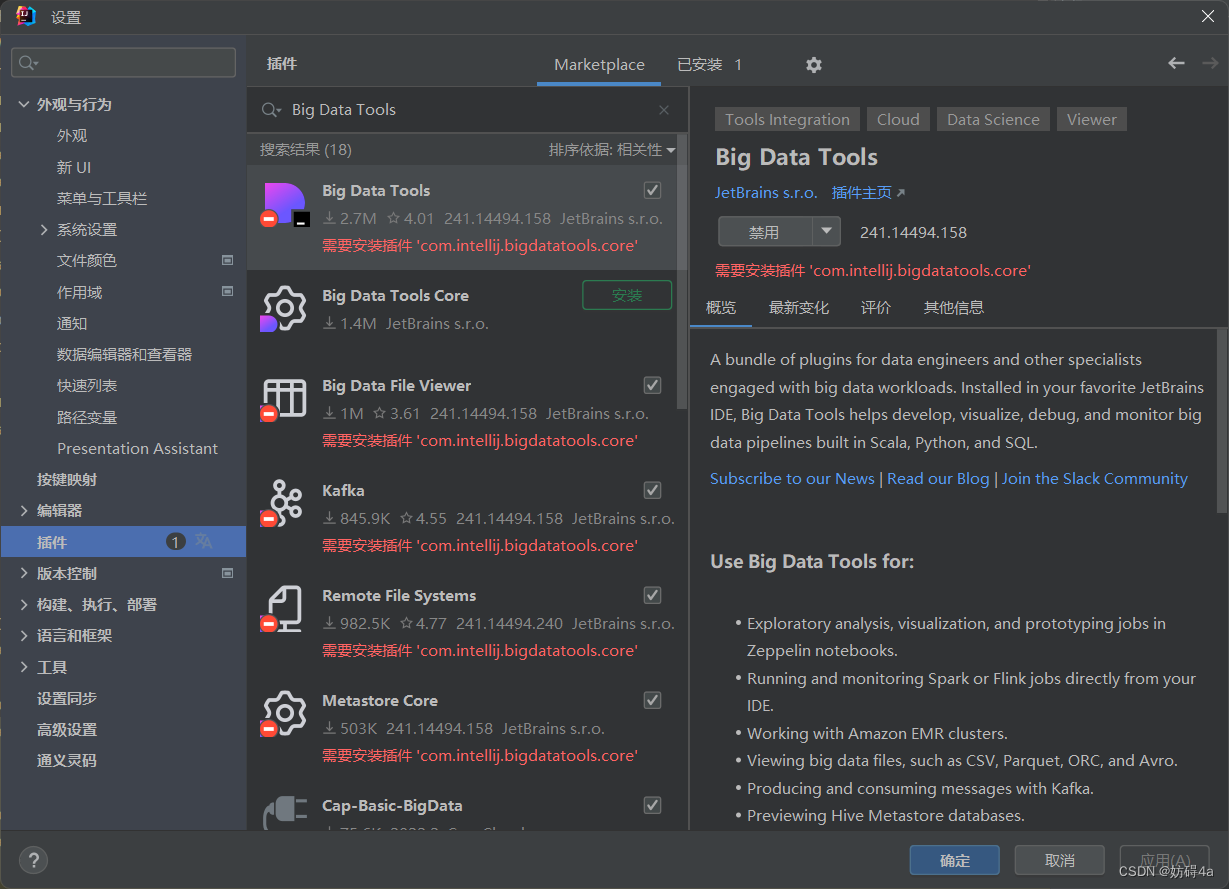Toggle the Remote File Systems checkbox

tap(652, 595)
